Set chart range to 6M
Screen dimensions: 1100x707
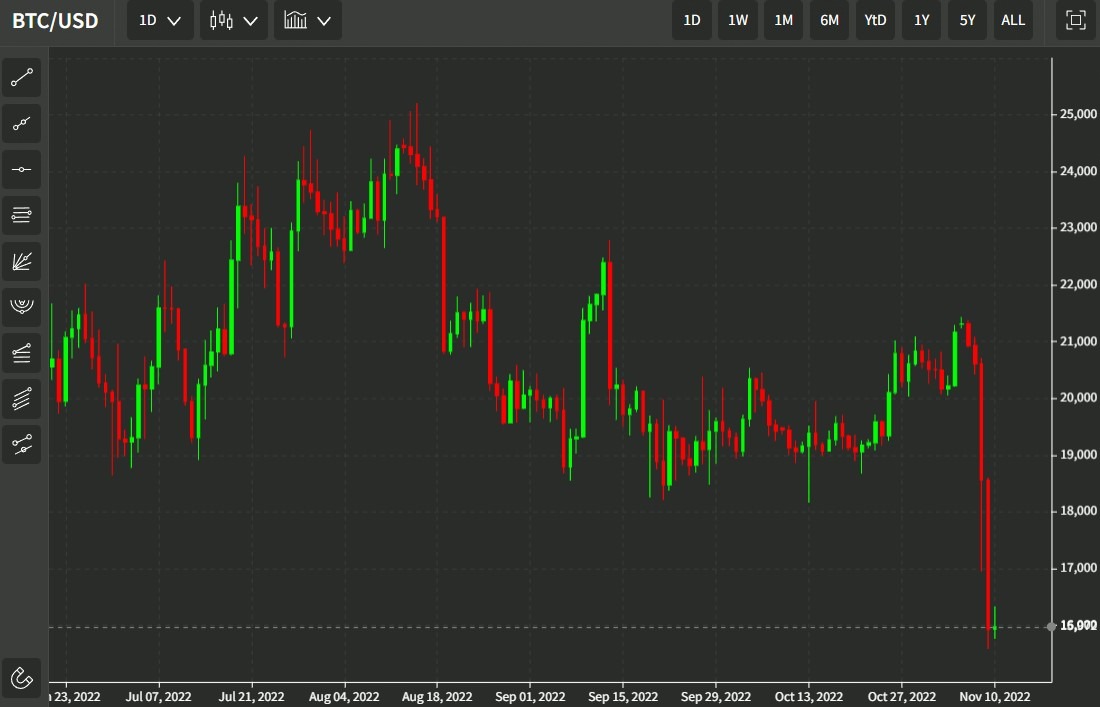pos(829,20)
